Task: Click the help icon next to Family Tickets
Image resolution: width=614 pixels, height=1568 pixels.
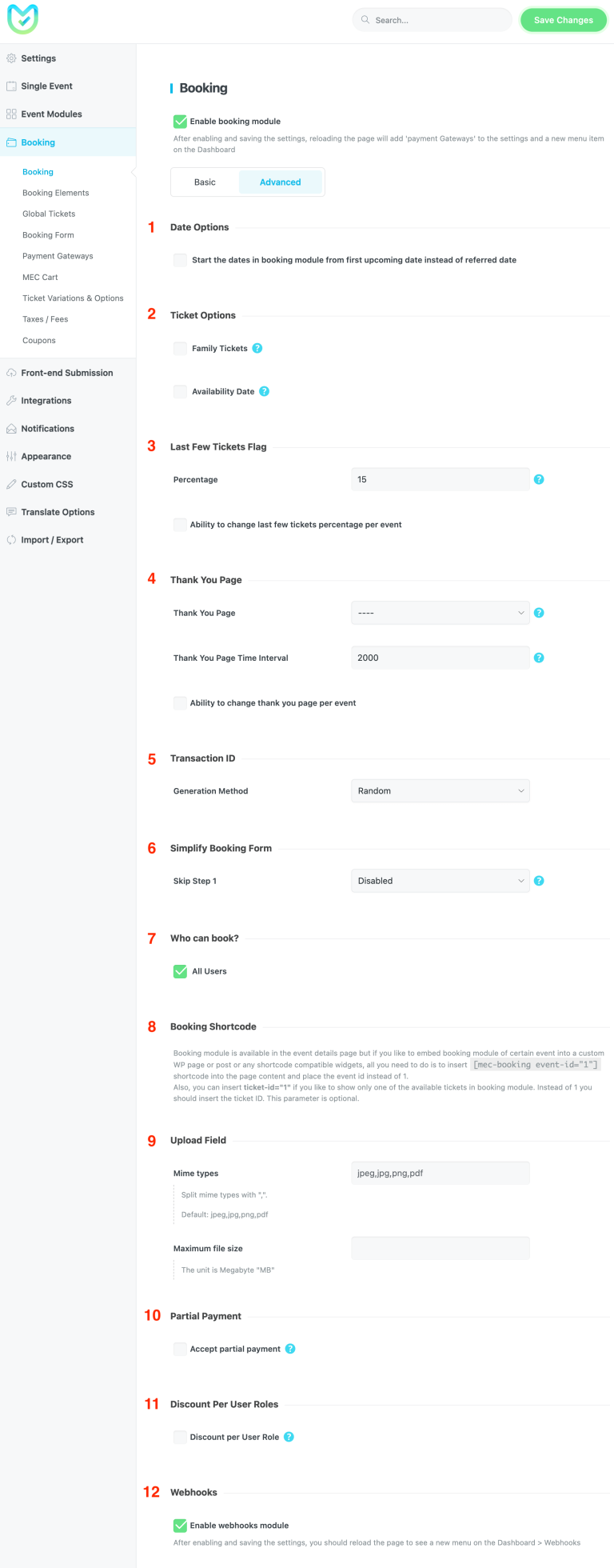Action: coord(257,348)
